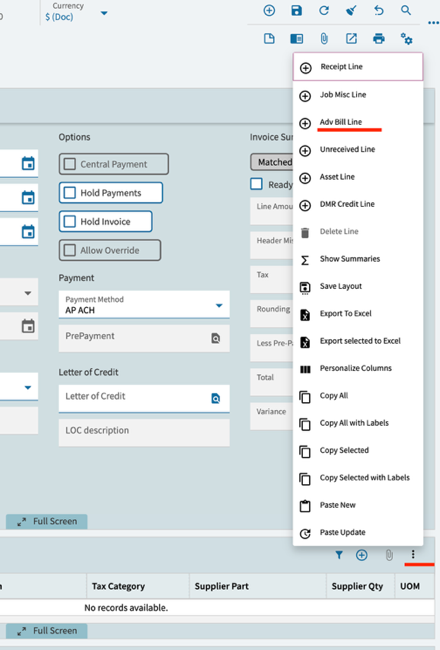Image resolution: width=440 pixels, height=650 pixels.
Task: Click the Tax Category column header
Action: pos(138,586)
